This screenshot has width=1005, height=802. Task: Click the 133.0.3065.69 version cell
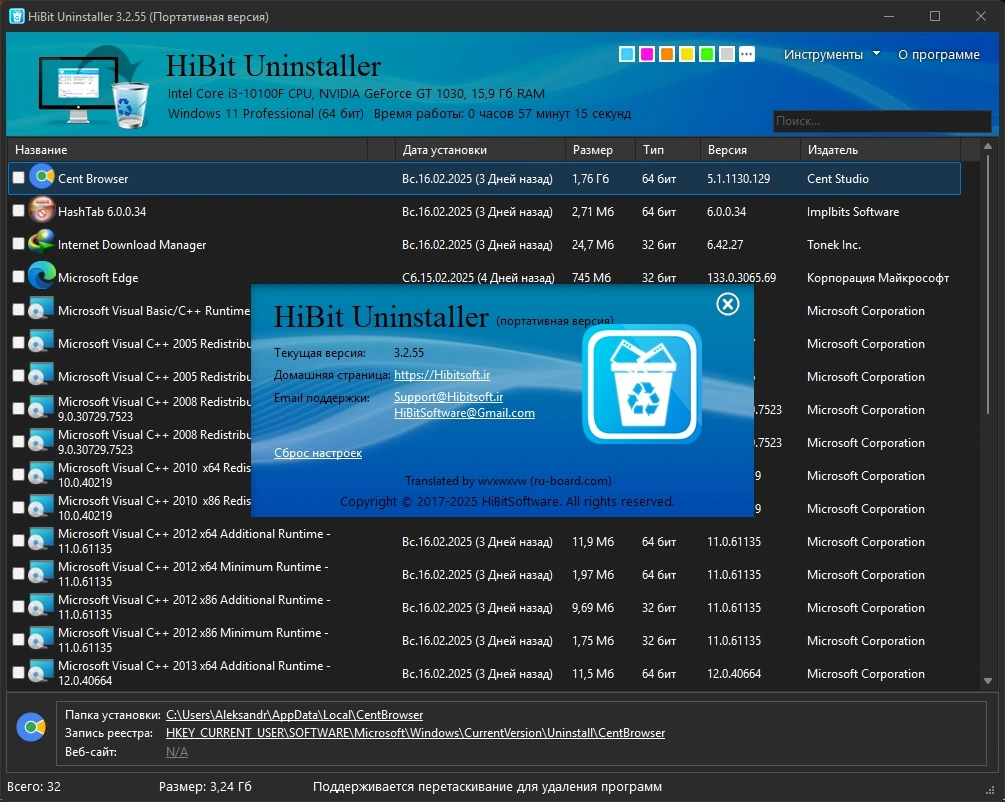click(x=741, y=278)
